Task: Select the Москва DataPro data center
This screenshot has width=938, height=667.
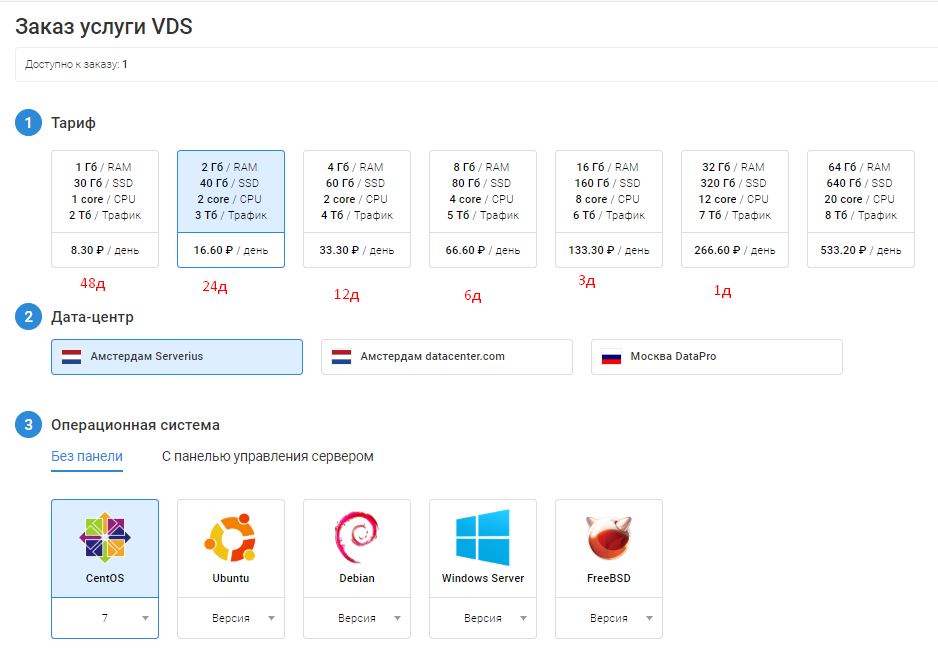Action: (x=716, y=356)
